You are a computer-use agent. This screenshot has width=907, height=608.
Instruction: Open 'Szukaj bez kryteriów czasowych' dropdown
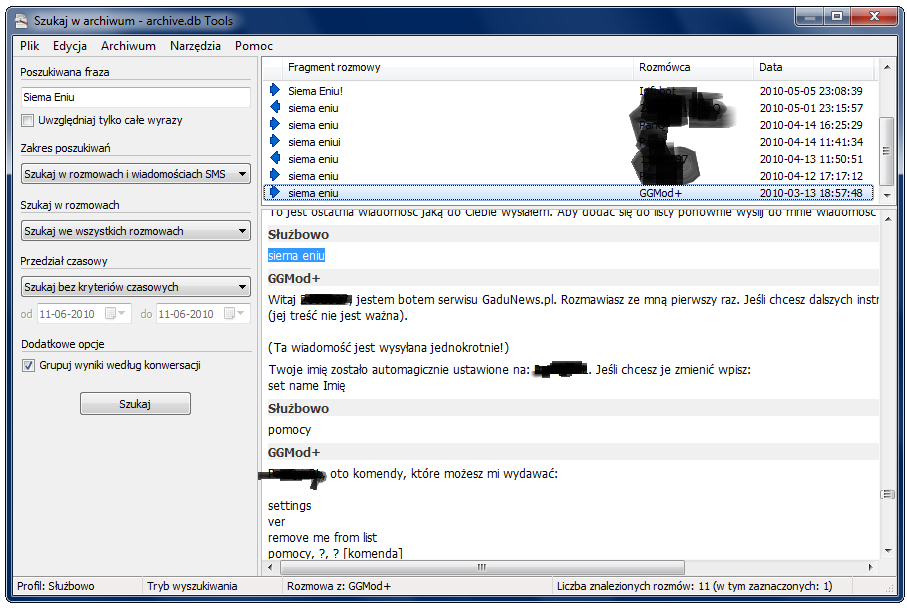tap(136, 287)
